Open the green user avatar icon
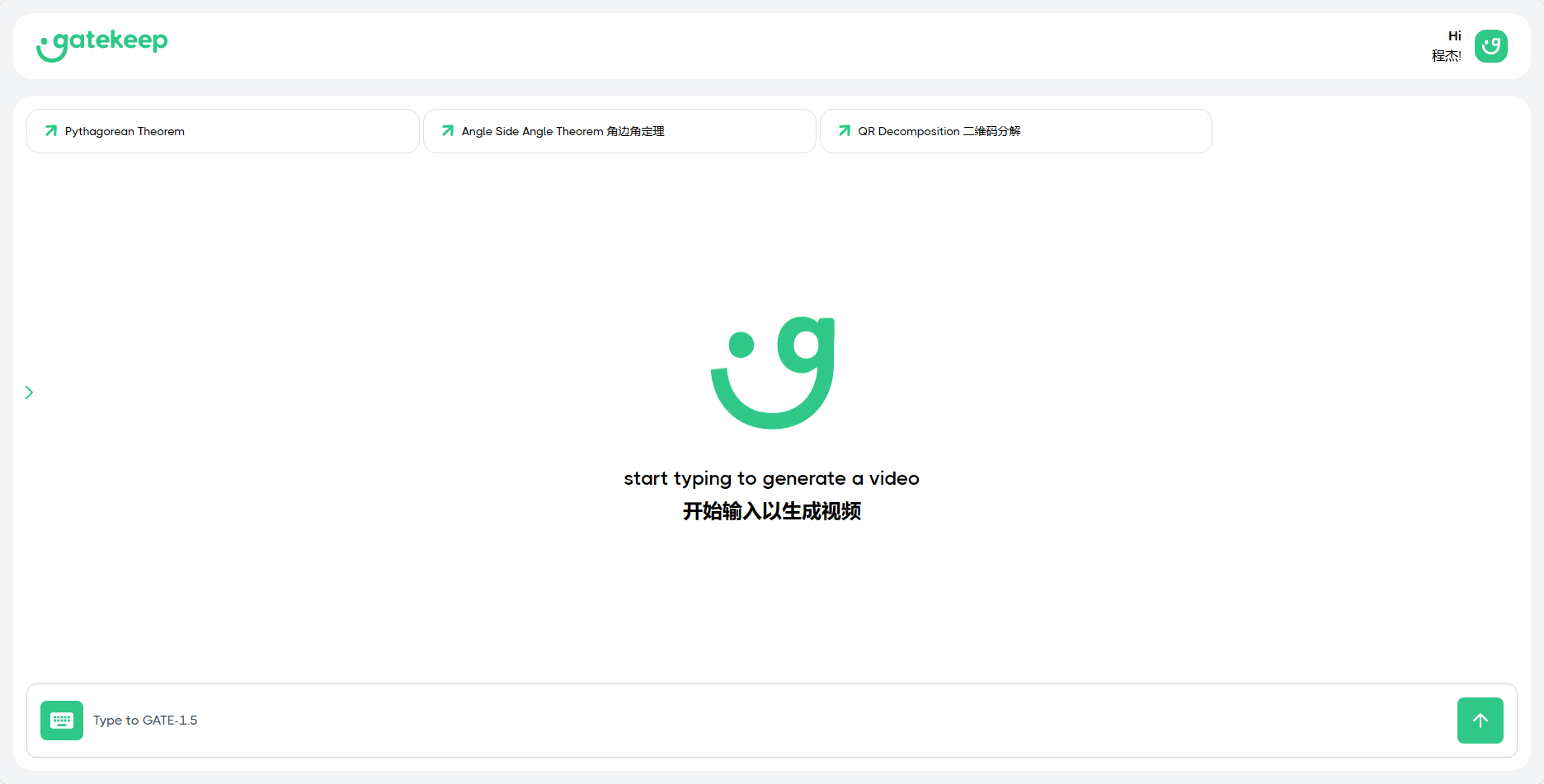This screenshot has height=784, width=1544. point(1490,46)
